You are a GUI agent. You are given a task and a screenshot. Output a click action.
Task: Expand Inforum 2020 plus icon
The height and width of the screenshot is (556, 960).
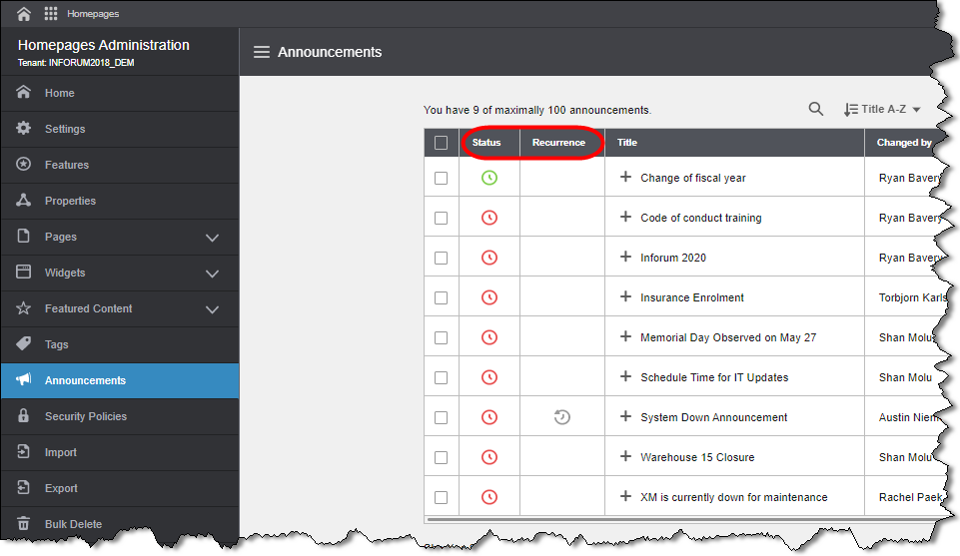pyautogui.click(x=625, y=257)
